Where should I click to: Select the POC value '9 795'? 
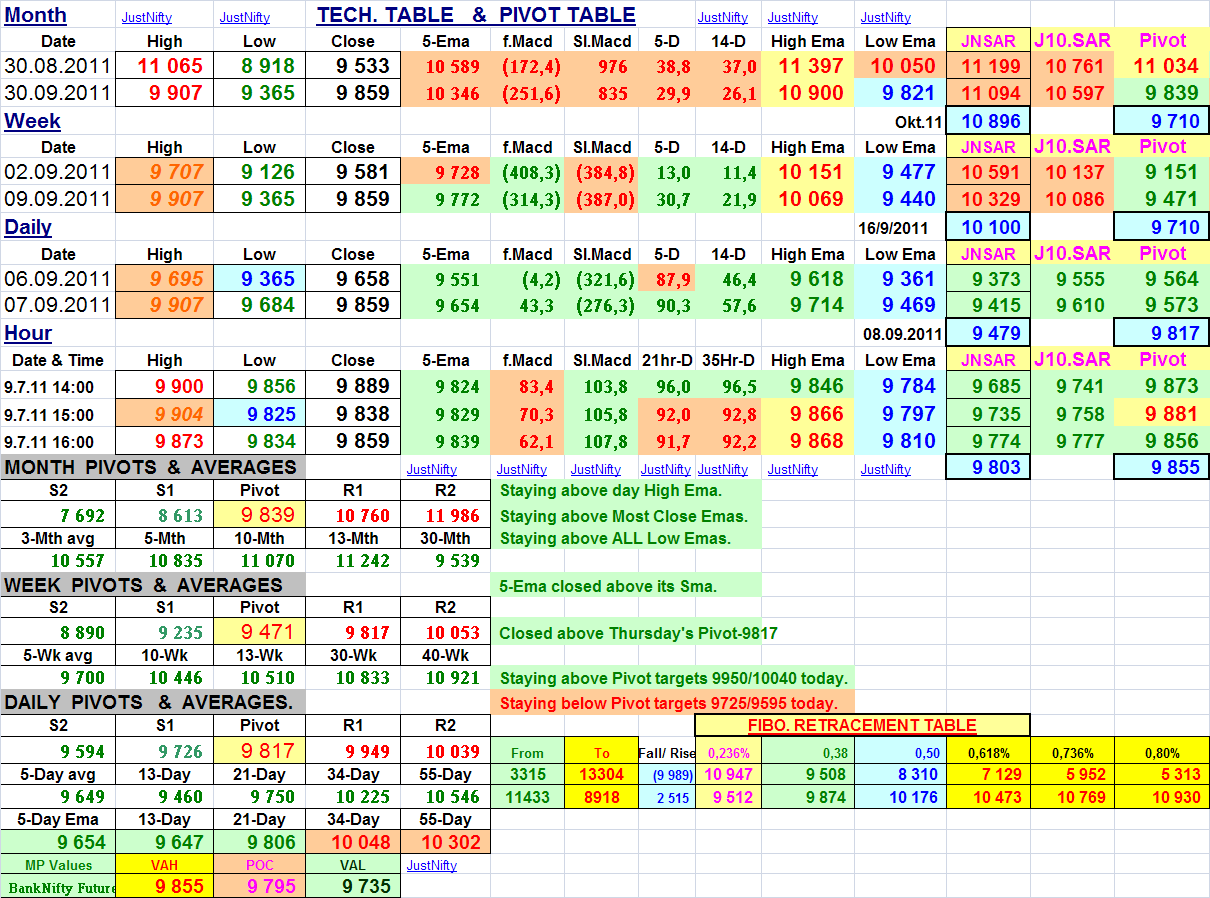click(259, 886)
